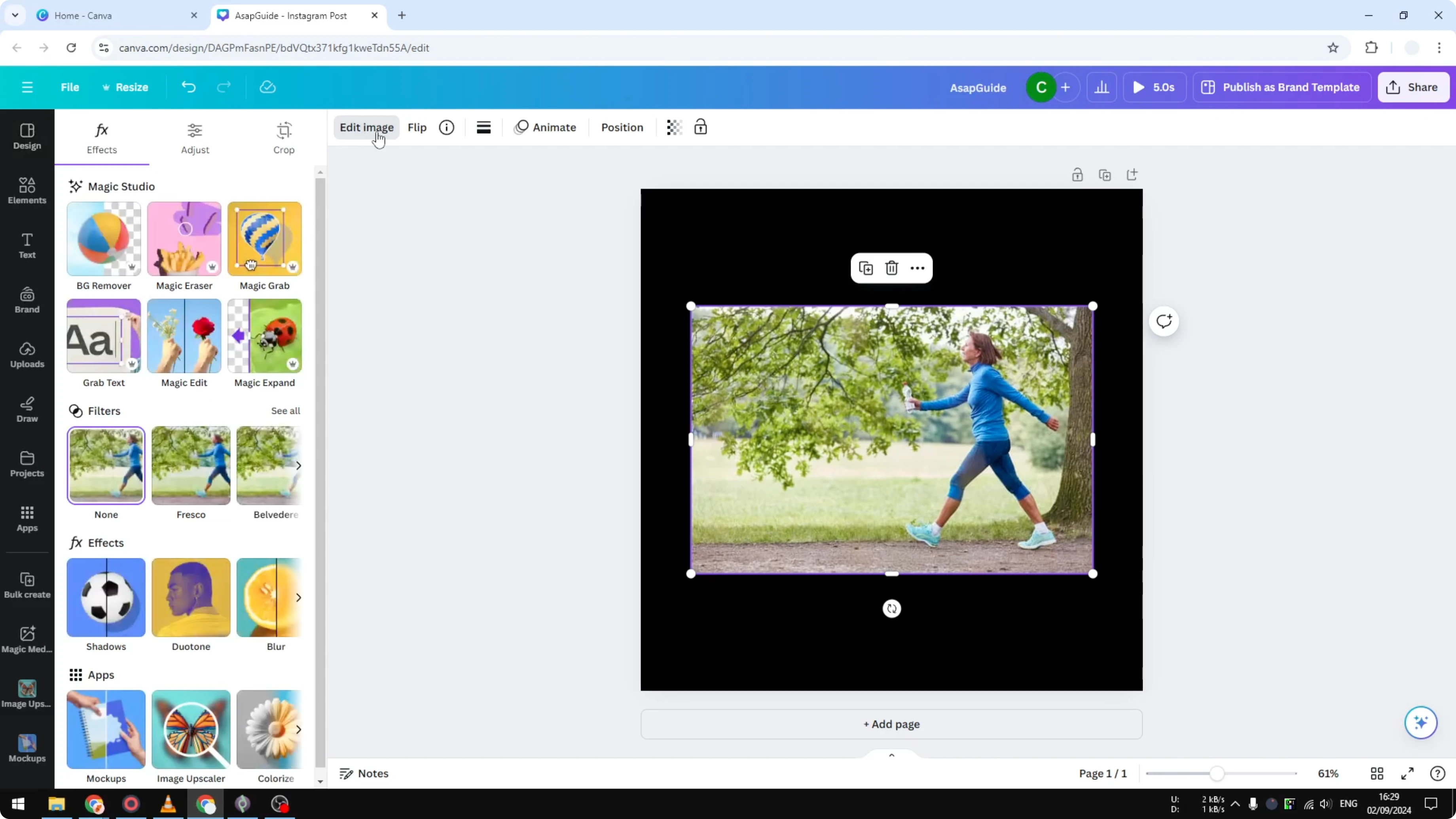Open the File menu
Viewport: 1456px width, 819px height.
tap(70, 87)
